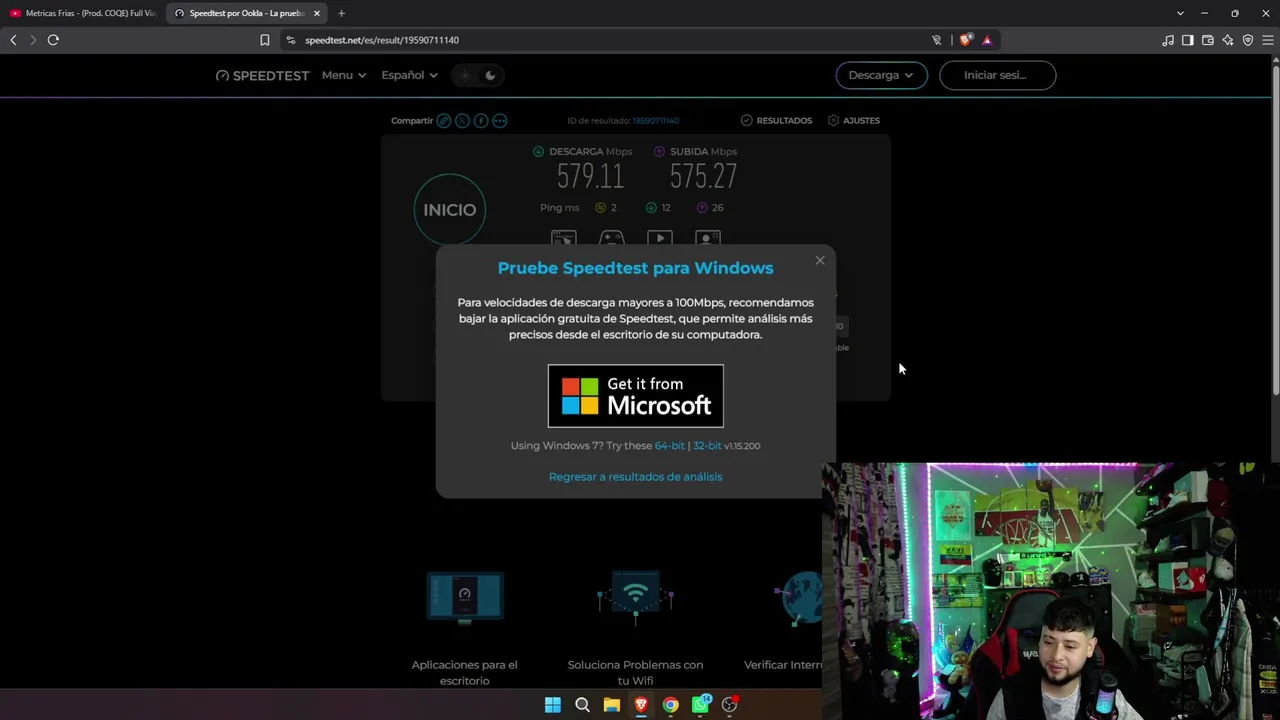Open File Explorer from taskbar
The width and height of the screenshot is (1280, 720).
click(x=612, y=705)
